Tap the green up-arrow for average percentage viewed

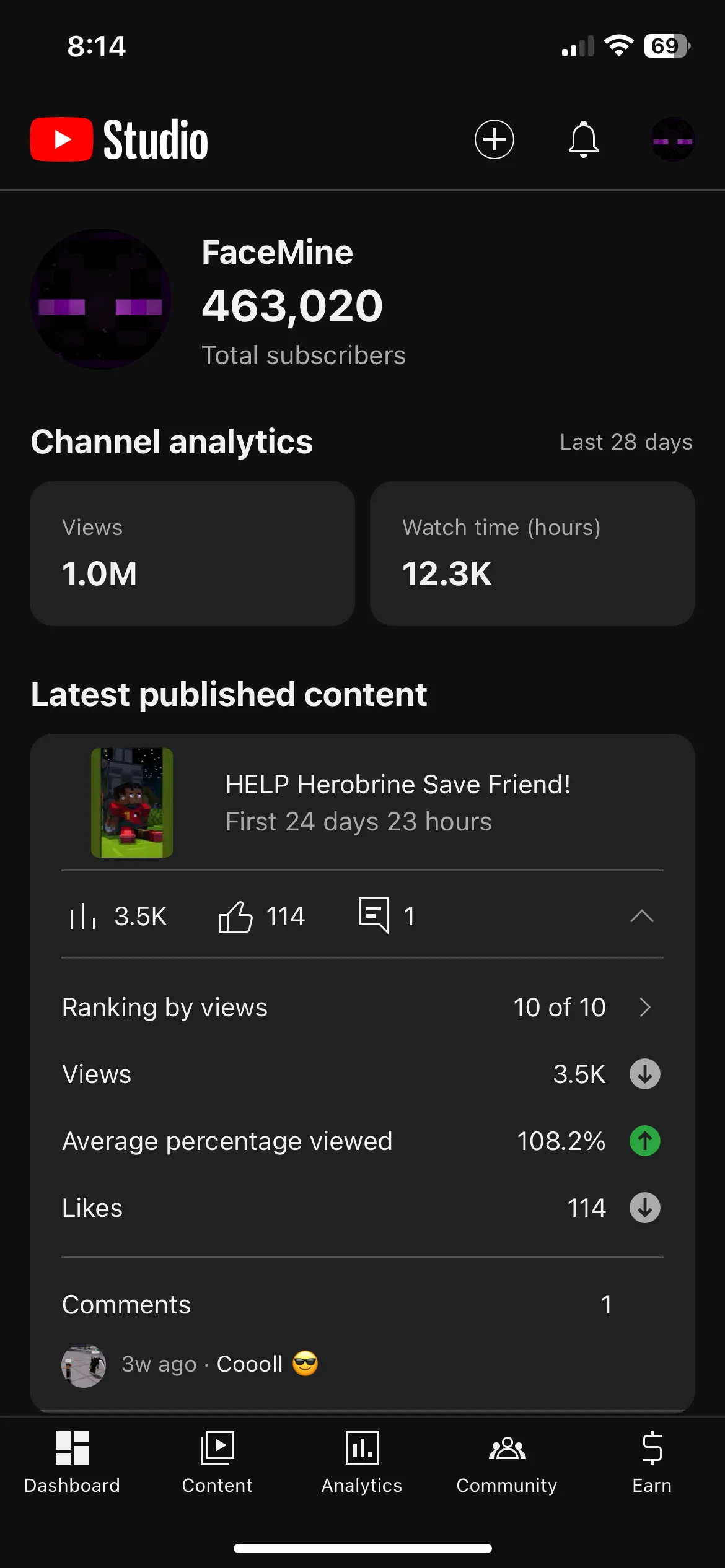point(644,1141)
